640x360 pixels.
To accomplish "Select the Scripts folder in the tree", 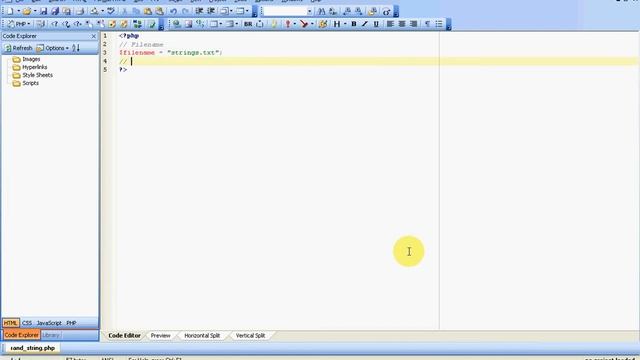I will click(31, 83).
